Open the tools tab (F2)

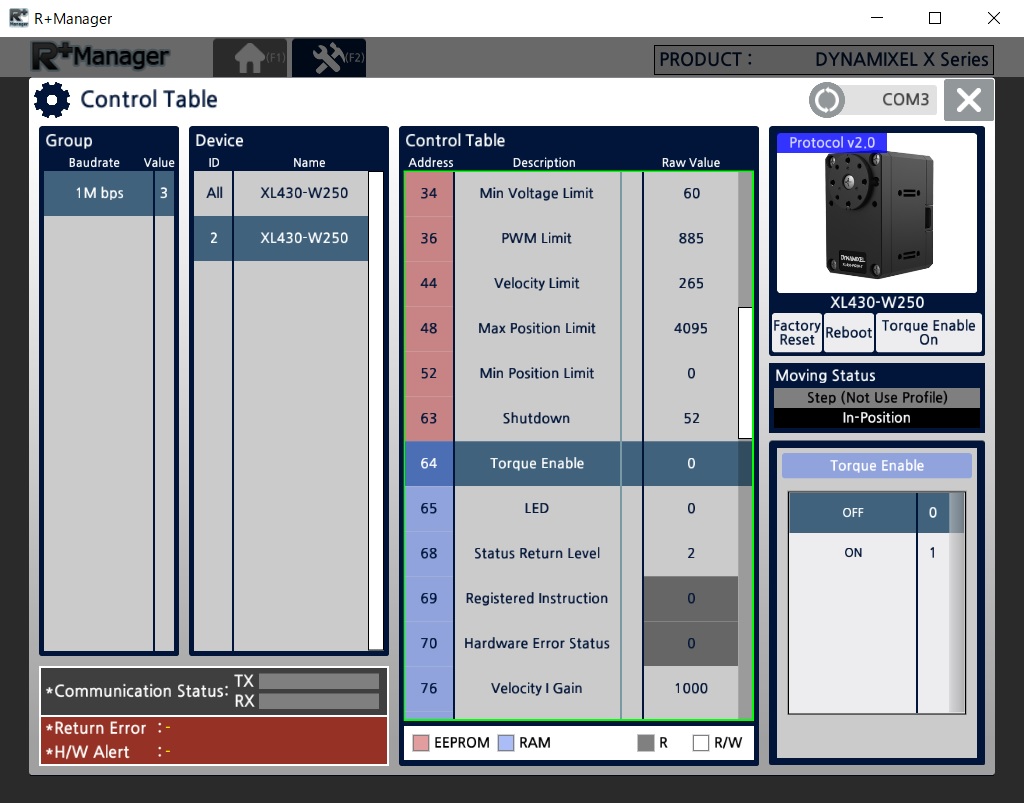click(328, 57)
